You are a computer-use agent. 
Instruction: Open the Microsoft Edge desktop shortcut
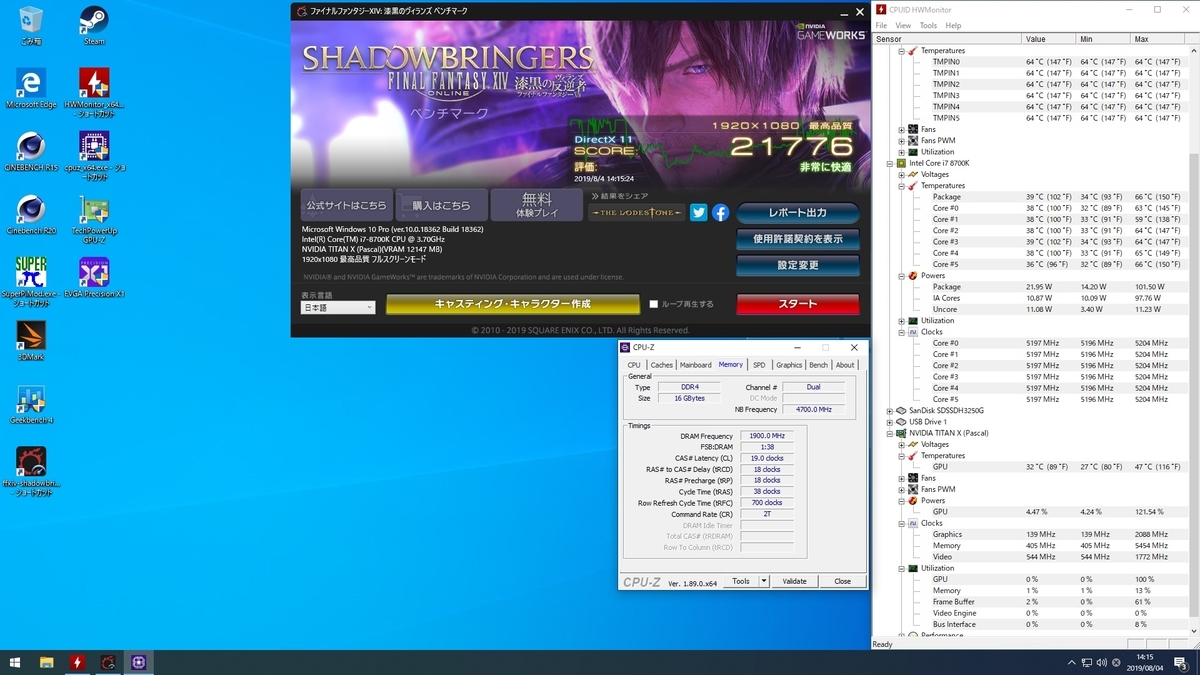[x=31, y=88]
